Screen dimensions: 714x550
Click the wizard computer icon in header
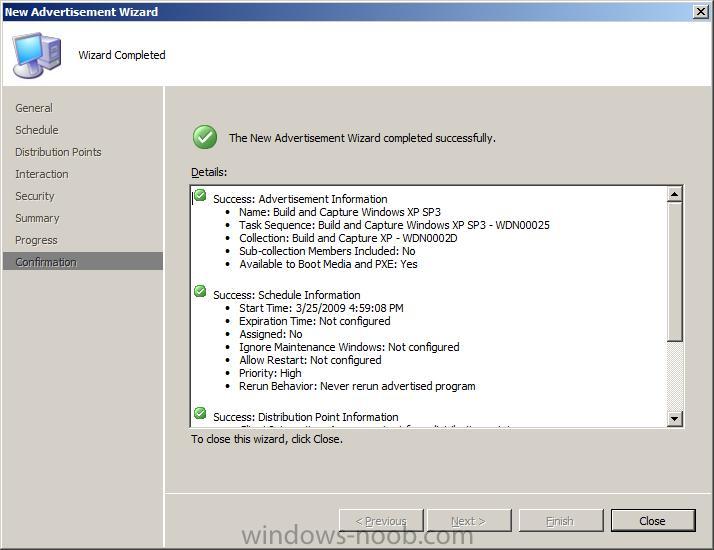click(36, 55)
